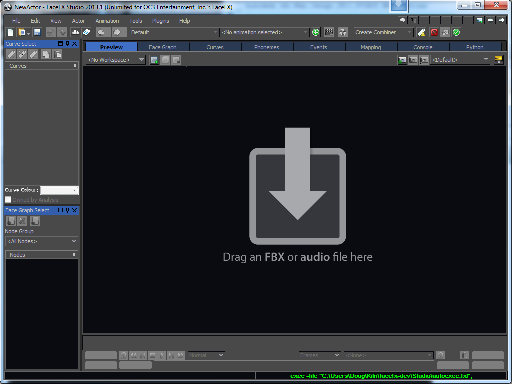Image resolution: width=512 pixels, height=385 pixels.
Task: Switch to the Mapping tab
Action: (371, 47)
